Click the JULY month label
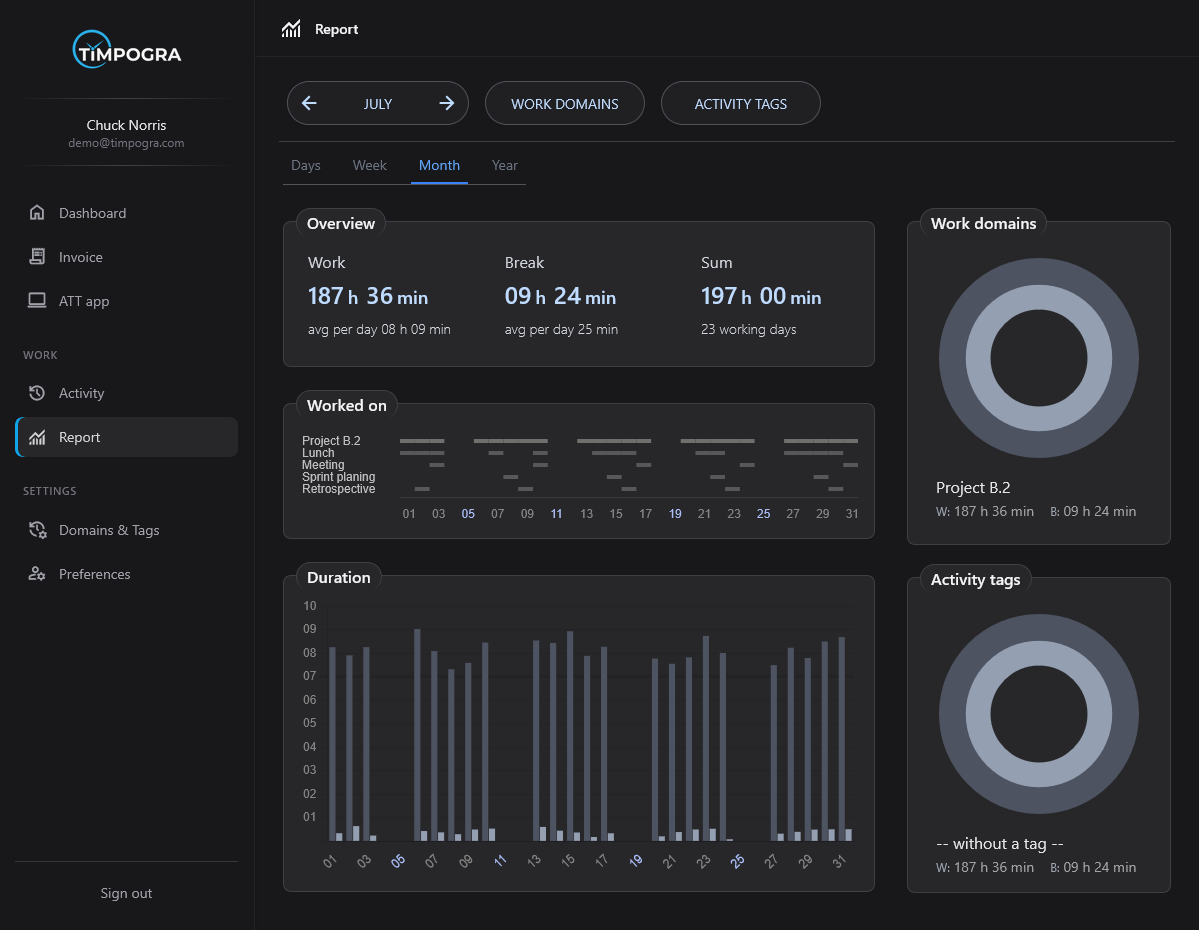This screenshot has width=1199, height=930. coord(378,104)
